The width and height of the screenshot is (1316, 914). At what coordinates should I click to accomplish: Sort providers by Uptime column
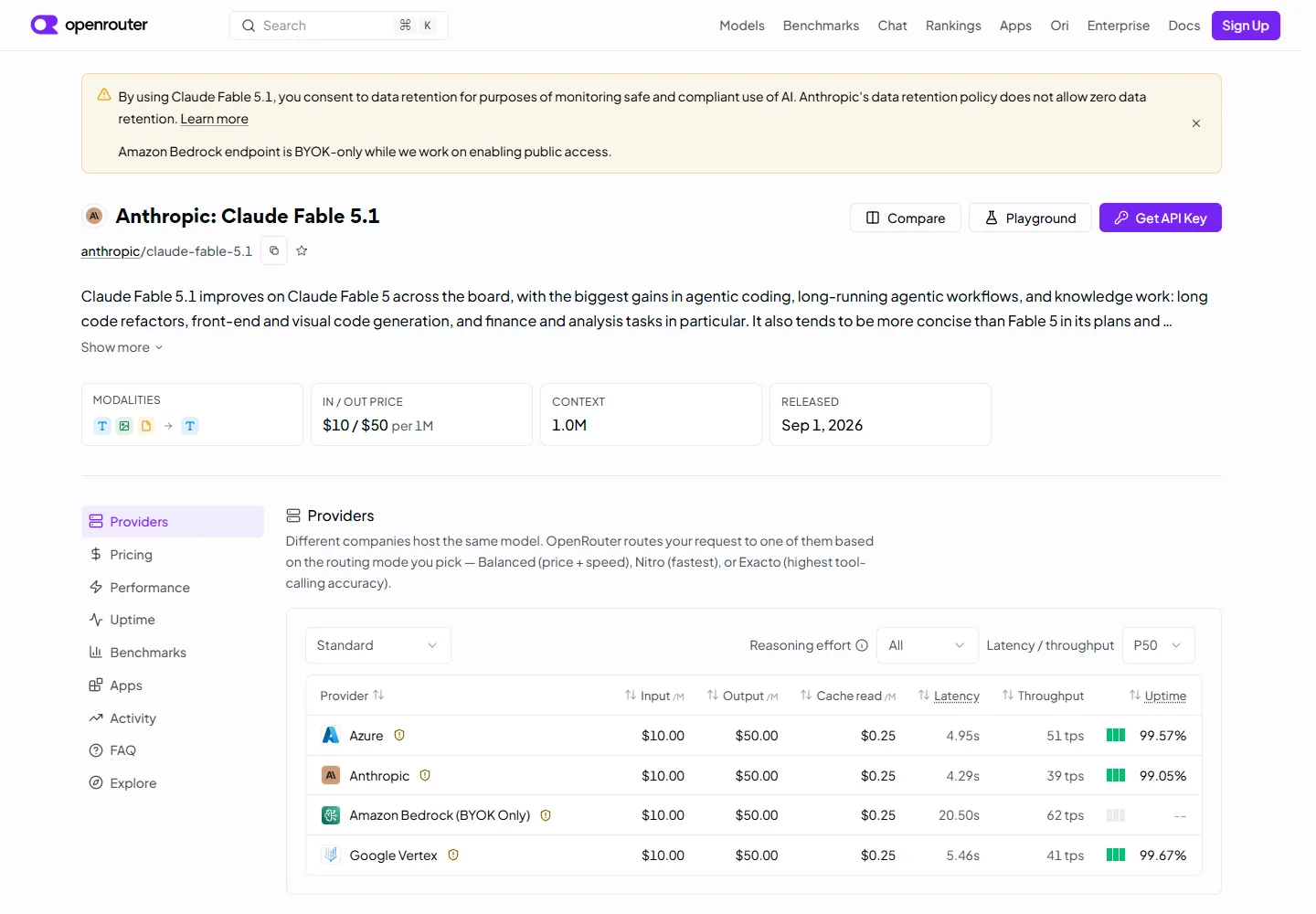pos(1157,696)
